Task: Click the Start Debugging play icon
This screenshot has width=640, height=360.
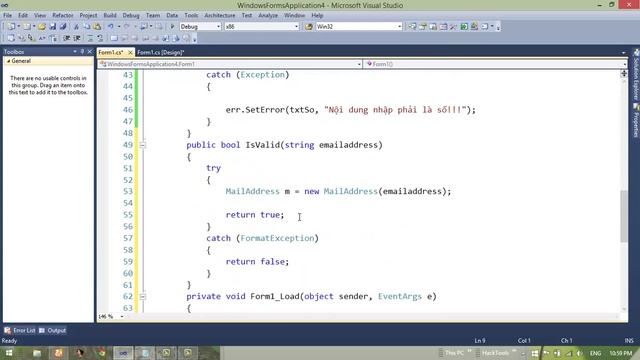Action: 172,27
